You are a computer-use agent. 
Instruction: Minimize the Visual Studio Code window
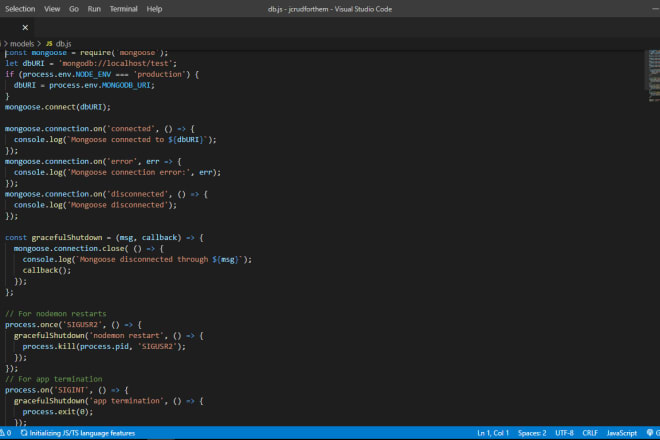click(x=655, y=9)
